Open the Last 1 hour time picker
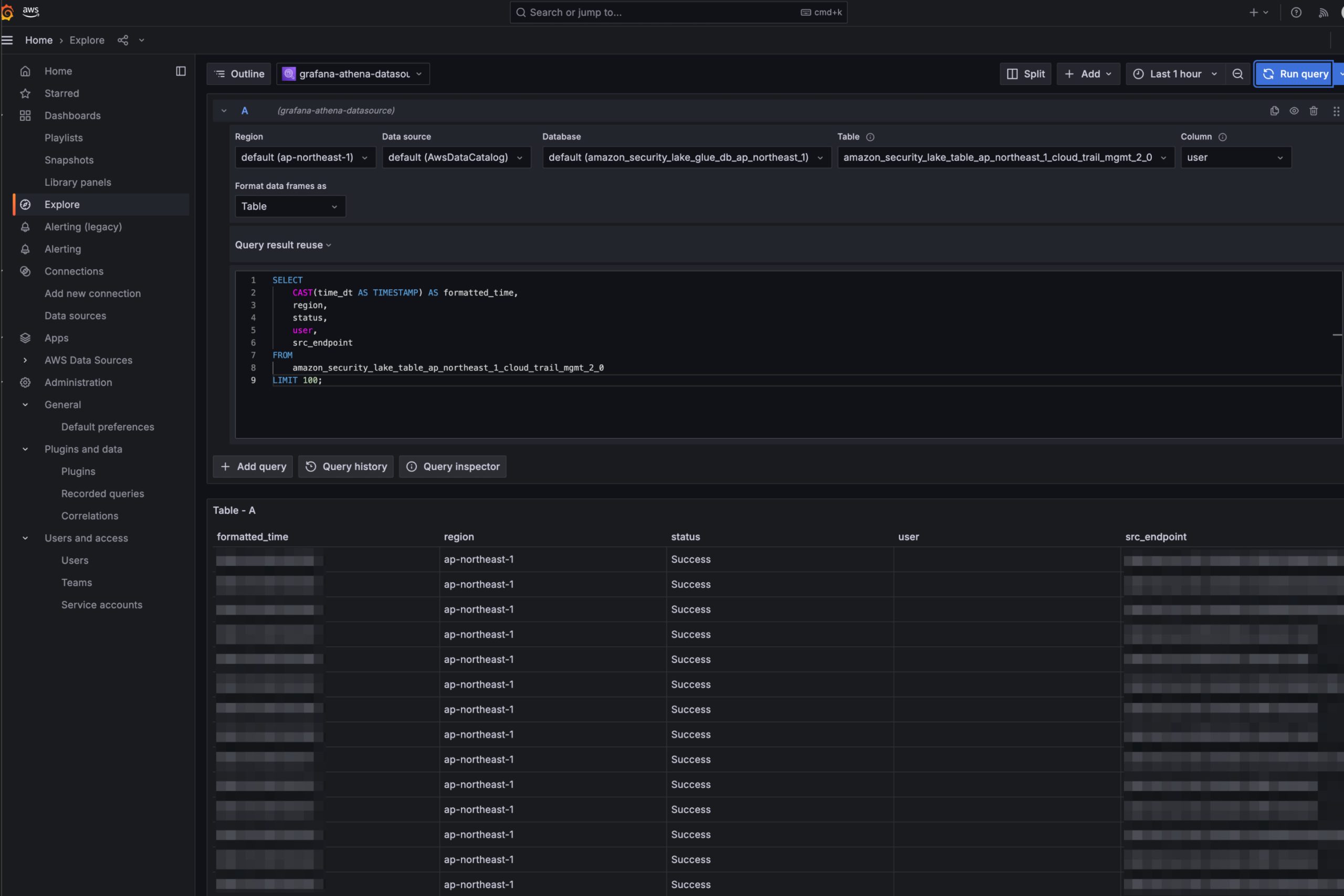The image size is (1344, 896). (1175, 73)
